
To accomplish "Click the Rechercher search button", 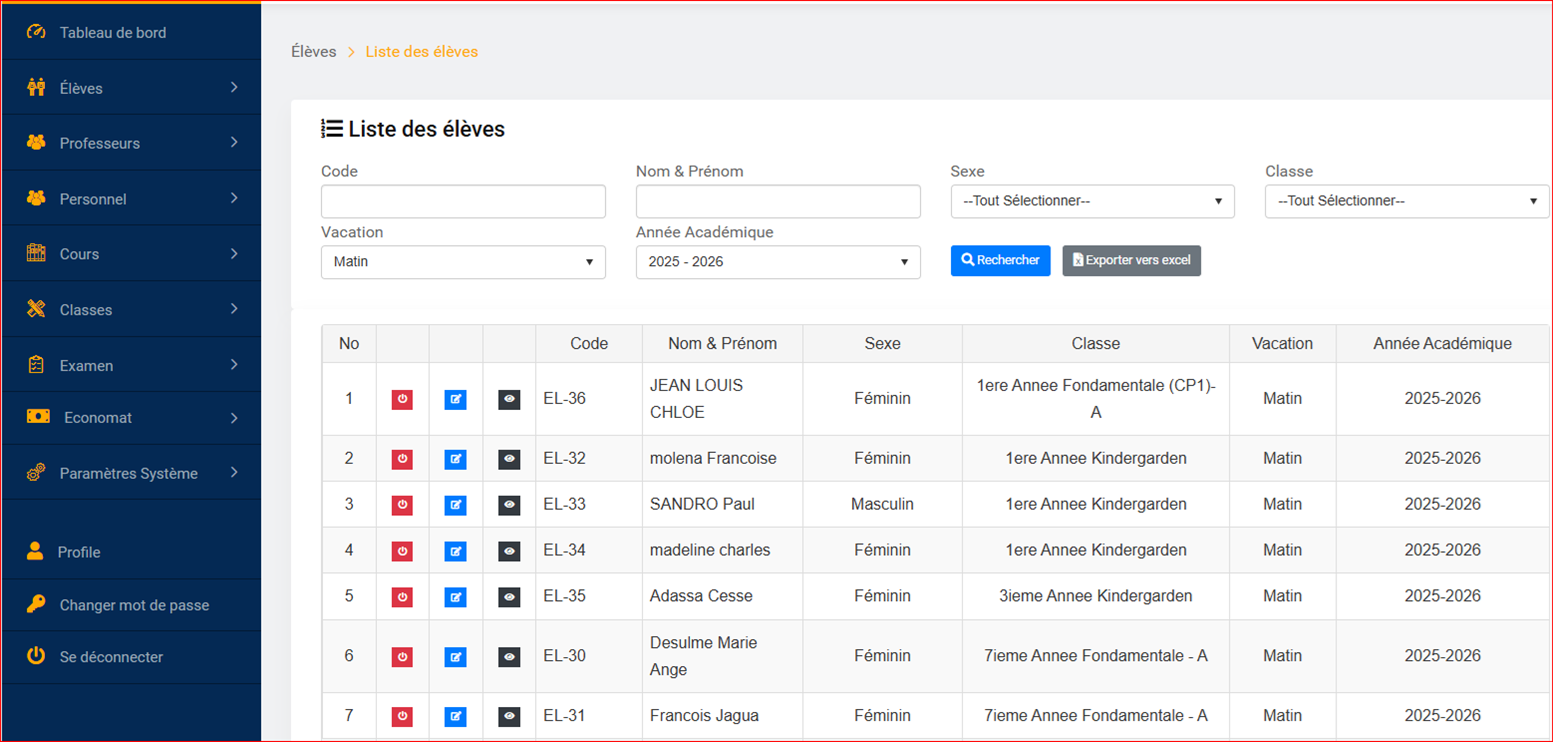I will (1000, 260).
